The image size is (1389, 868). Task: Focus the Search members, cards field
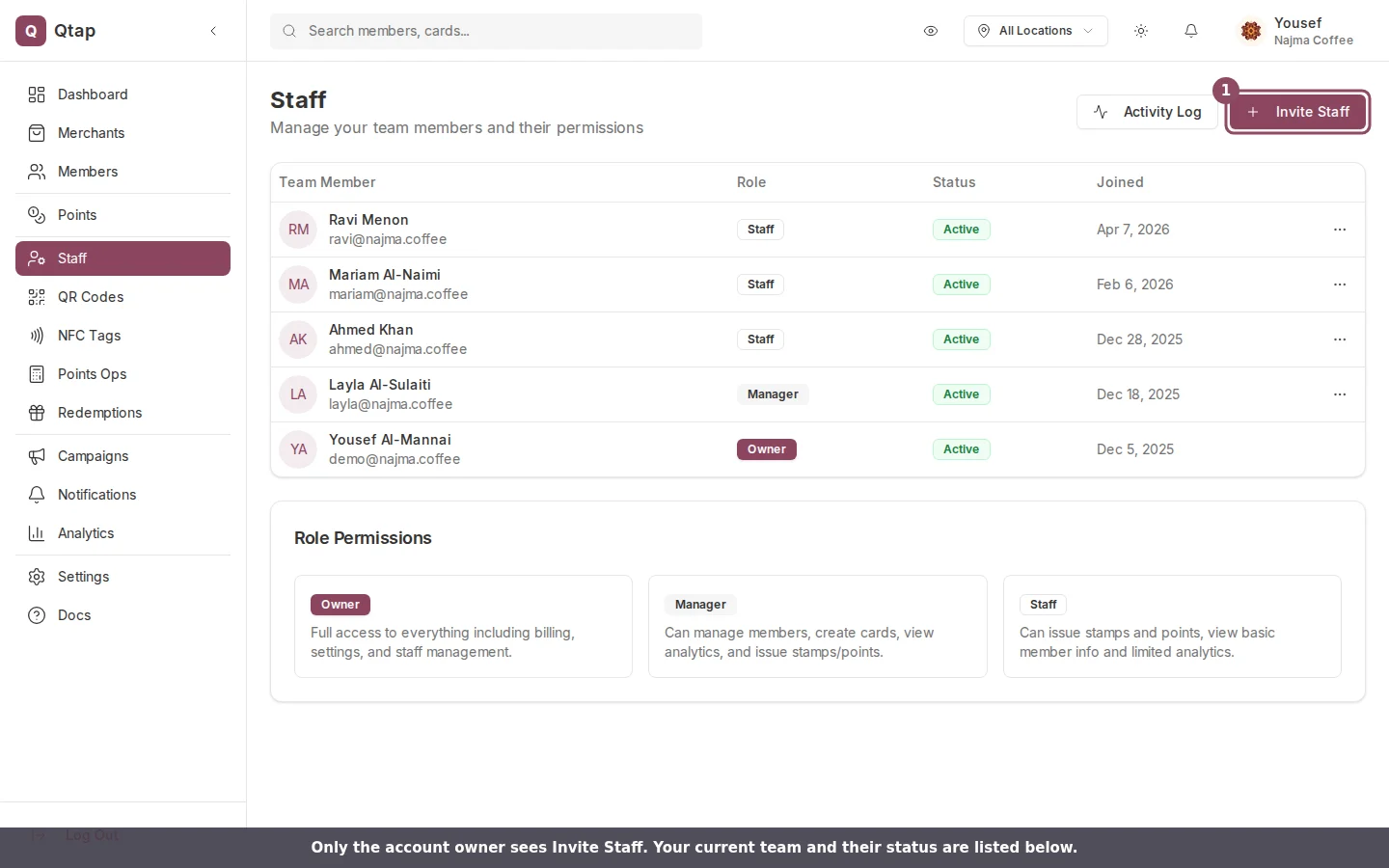(x=486, y=31)
